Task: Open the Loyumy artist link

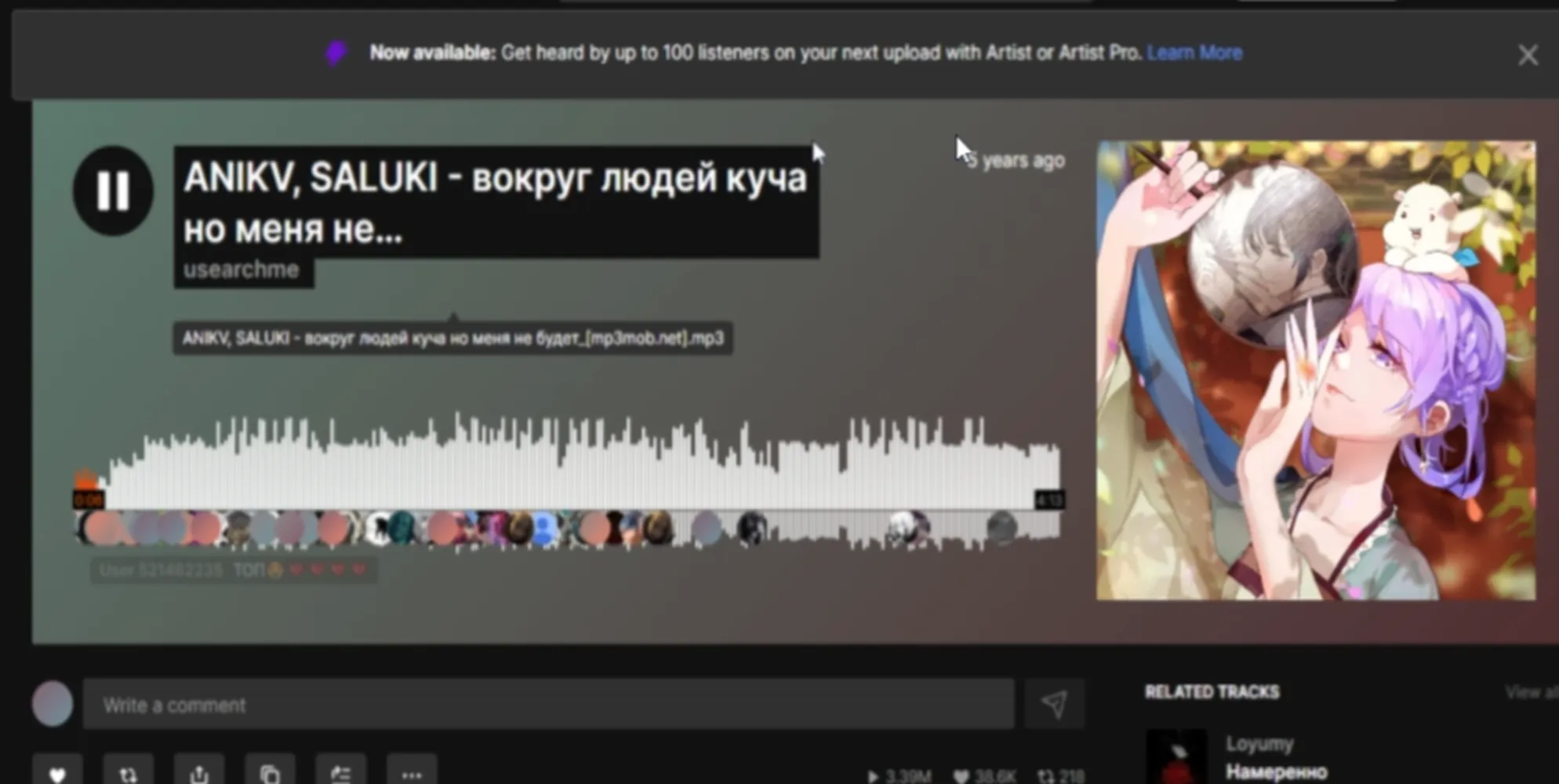Action: click(1259, 743)
